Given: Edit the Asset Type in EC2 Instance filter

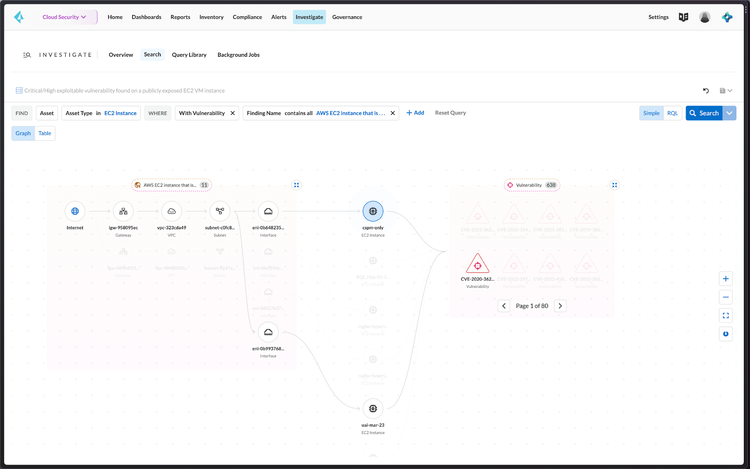Looking at the screenshot, I should 101,113.
